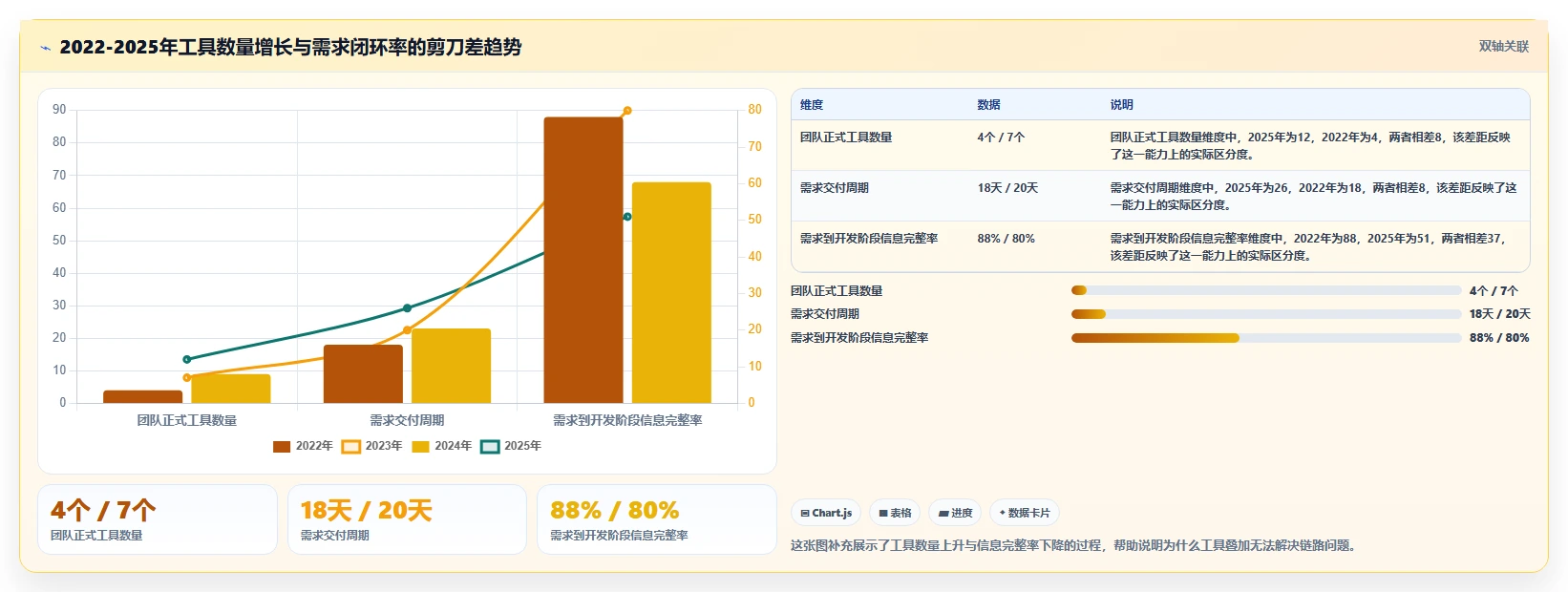1568x592 pixels.
Task: Click the 18天 / 20天 value right of the progress bar
Action: 1500,314
